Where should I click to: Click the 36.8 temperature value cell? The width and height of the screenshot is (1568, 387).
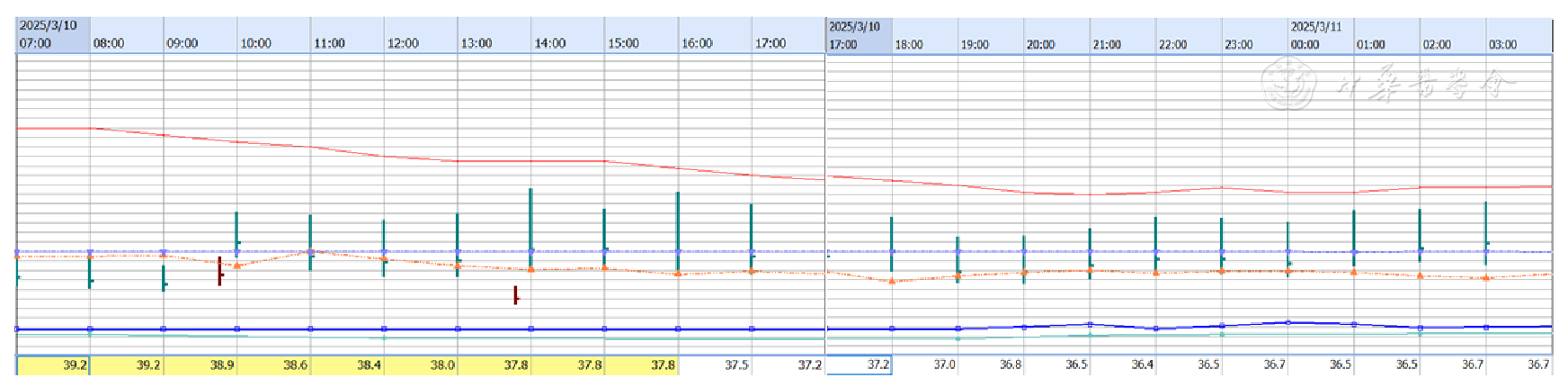tap(991, 365)
